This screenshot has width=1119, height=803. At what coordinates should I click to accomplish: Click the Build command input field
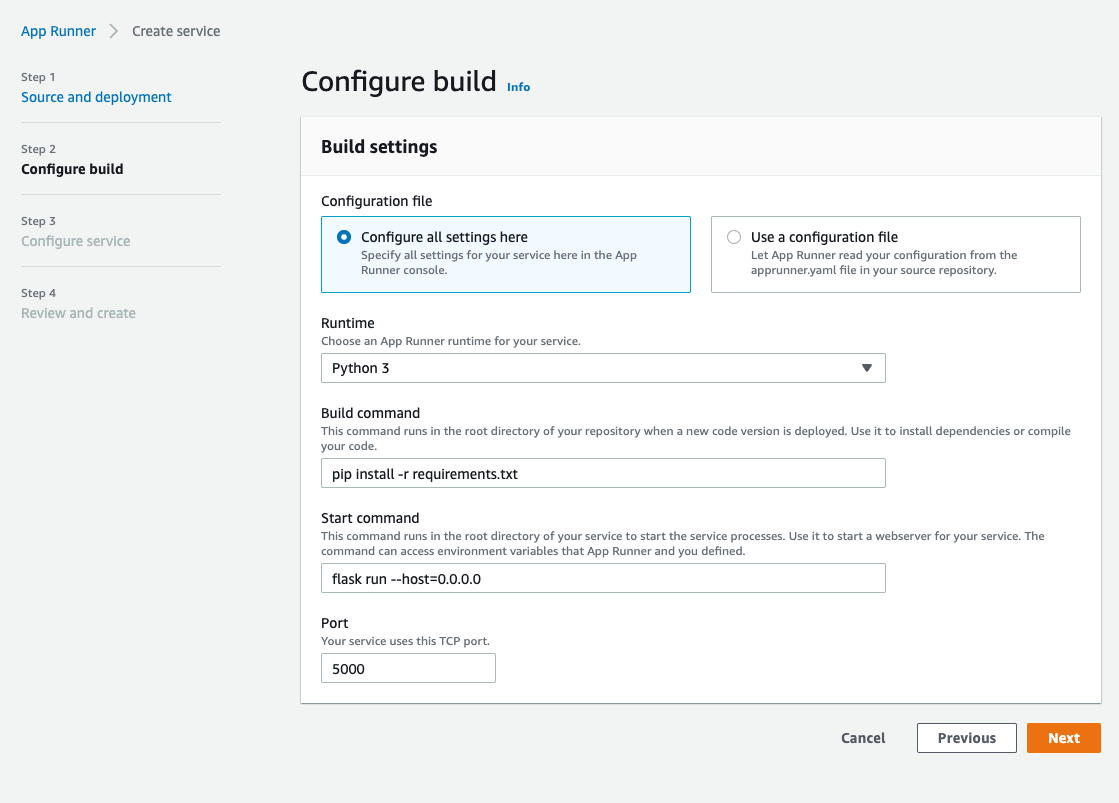603,473
